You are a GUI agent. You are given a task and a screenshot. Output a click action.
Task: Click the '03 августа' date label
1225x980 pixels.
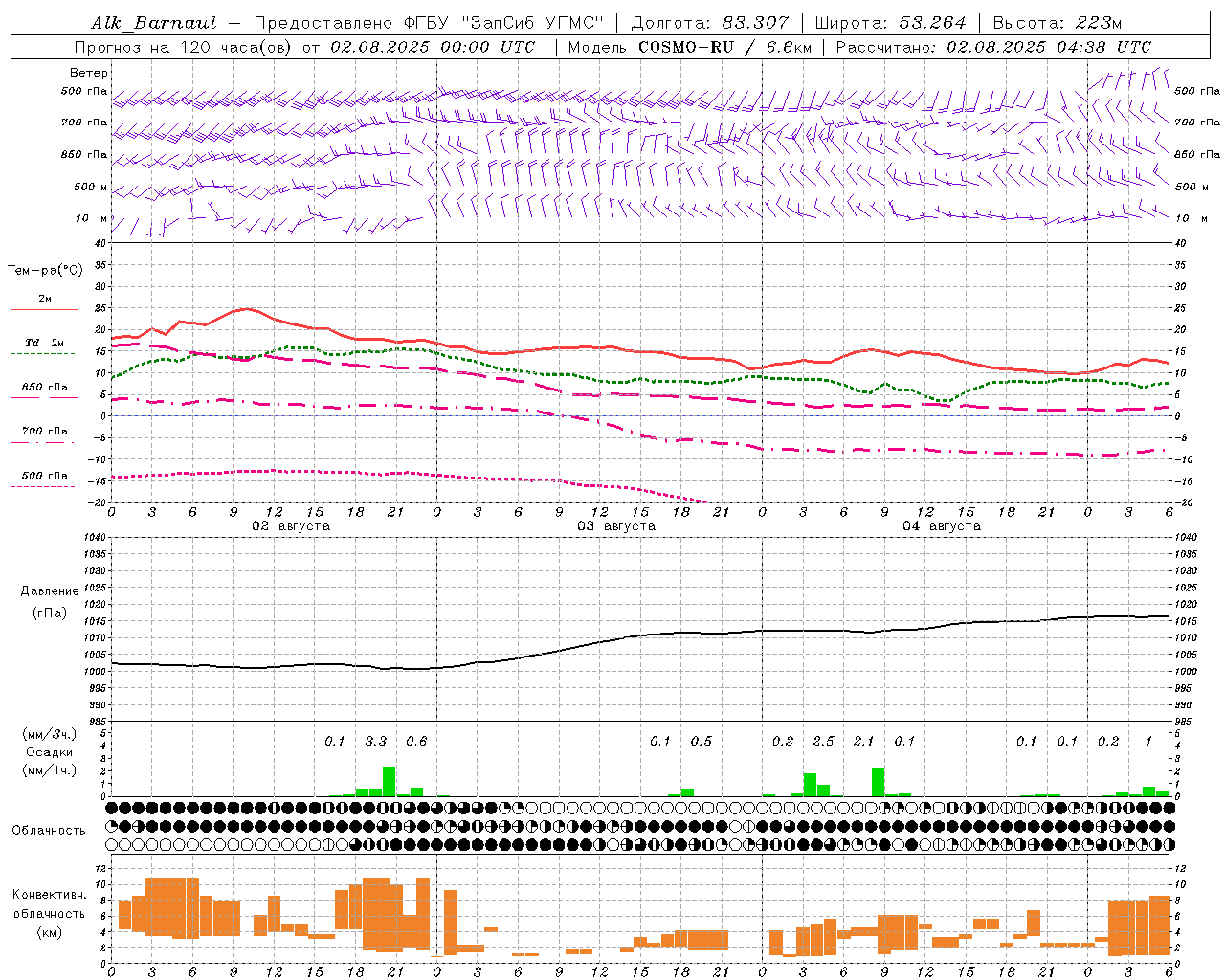pyautogui.click(x=616, y=525)
